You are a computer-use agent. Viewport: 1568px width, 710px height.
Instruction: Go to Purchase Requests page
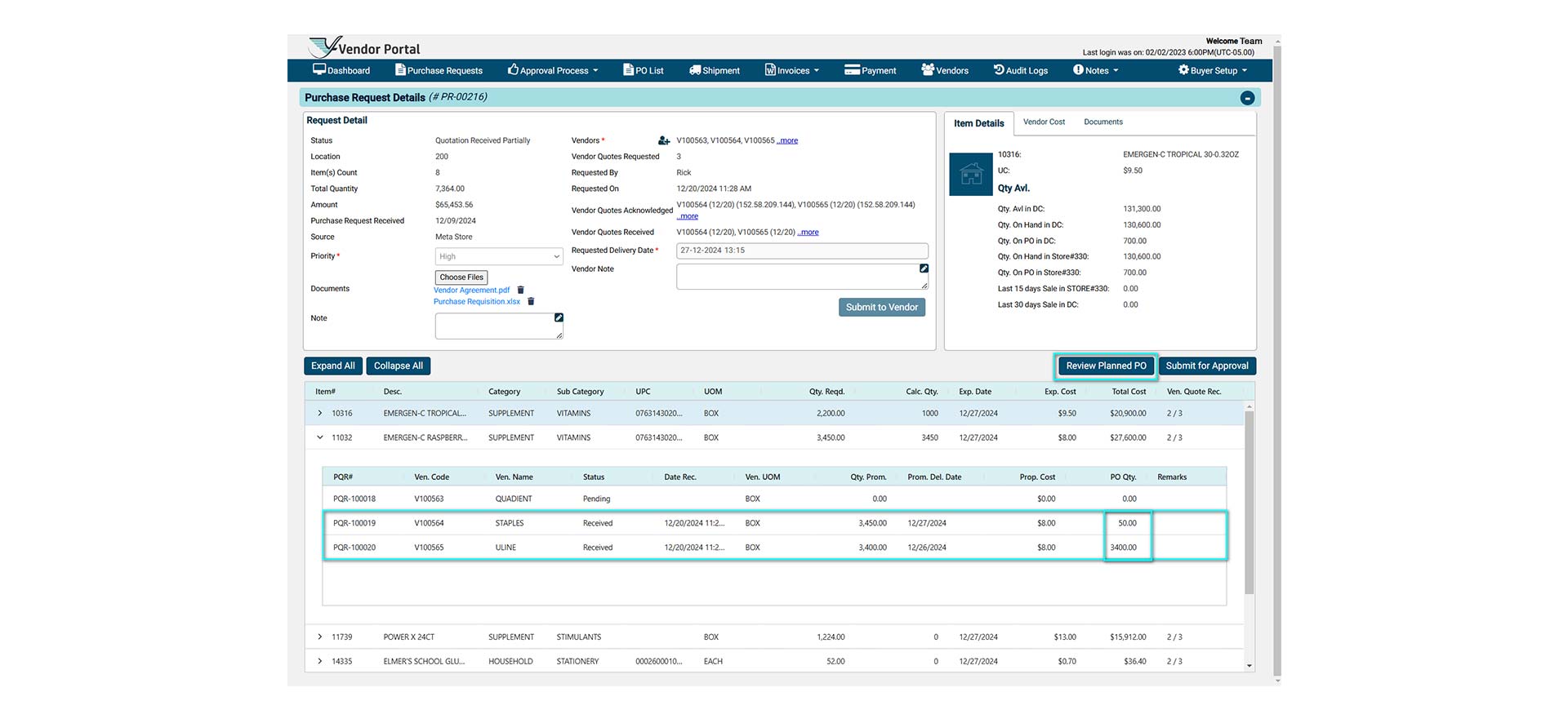click(x=439, y=70)
